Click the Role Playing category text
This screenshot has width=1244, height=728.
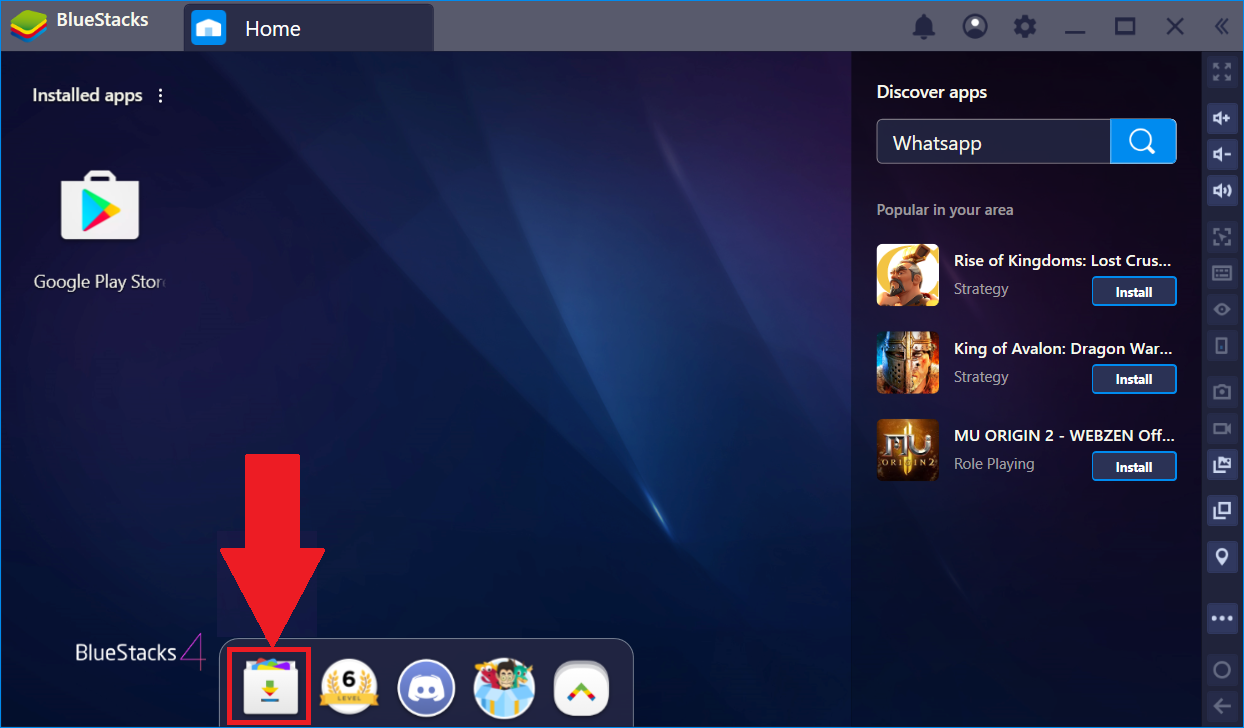coord(994,464)
